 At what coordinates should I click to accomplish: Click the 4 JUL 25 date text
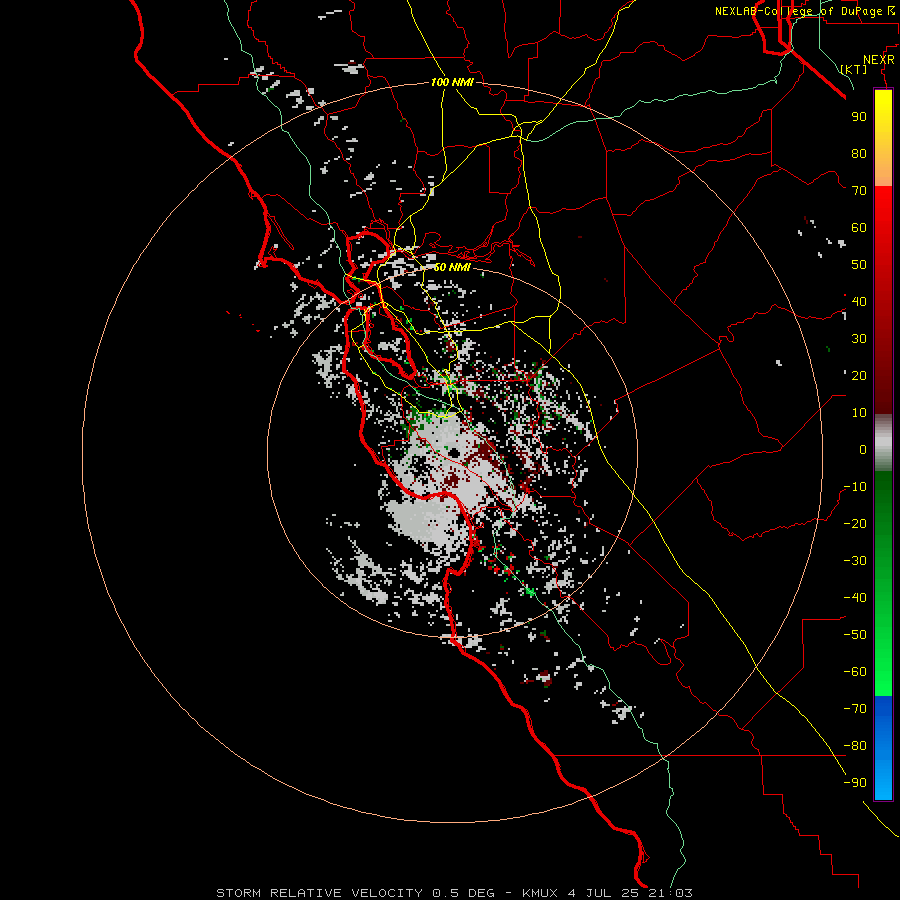point(604,893)
